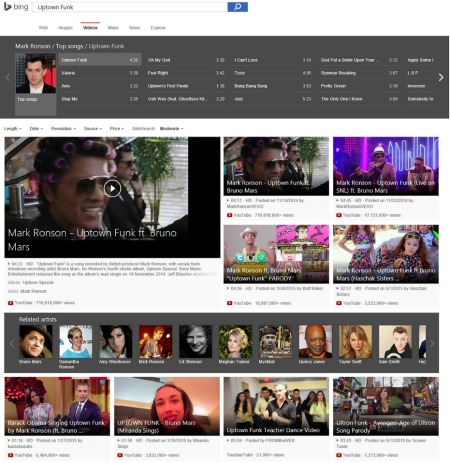Expand the Length filter dropdown
Screen dimensions: 450x463
tap(13, 129)
